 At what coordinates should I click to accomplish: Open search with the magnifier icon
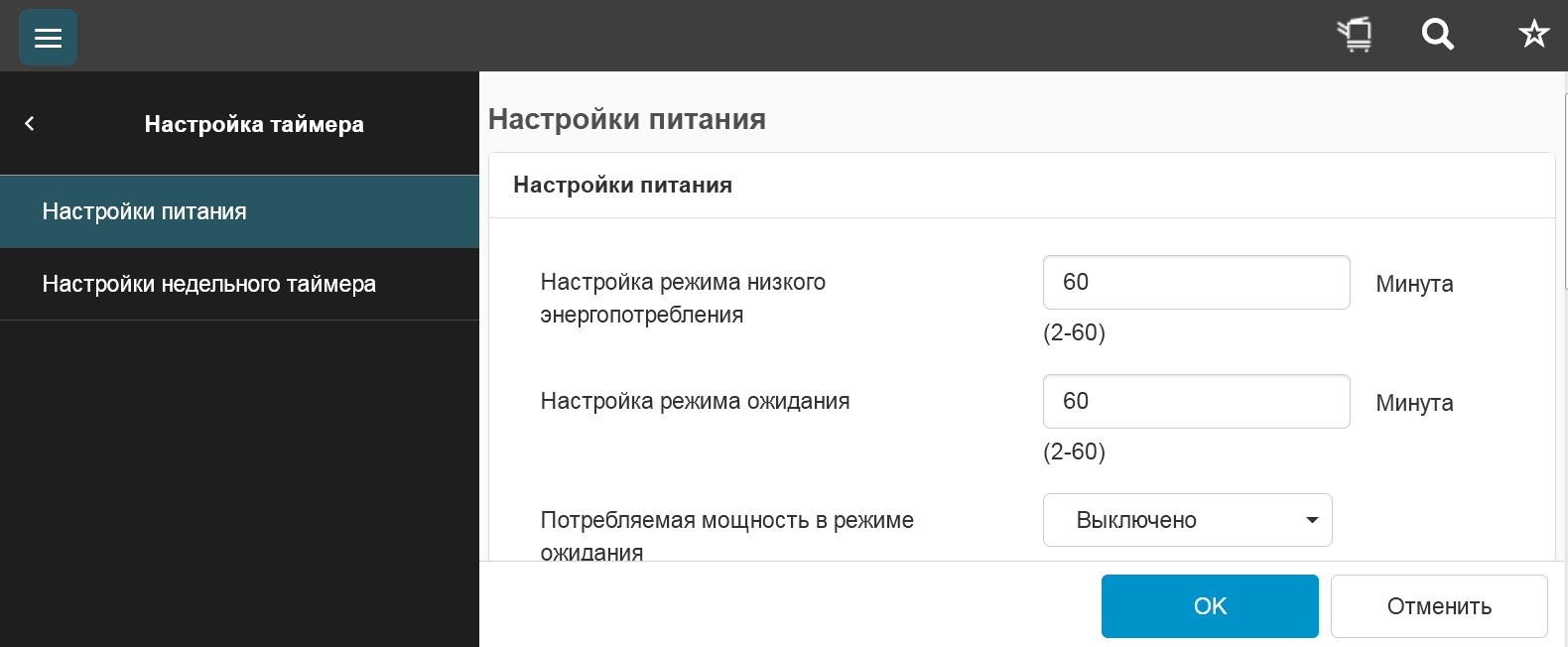[1437, 35]
